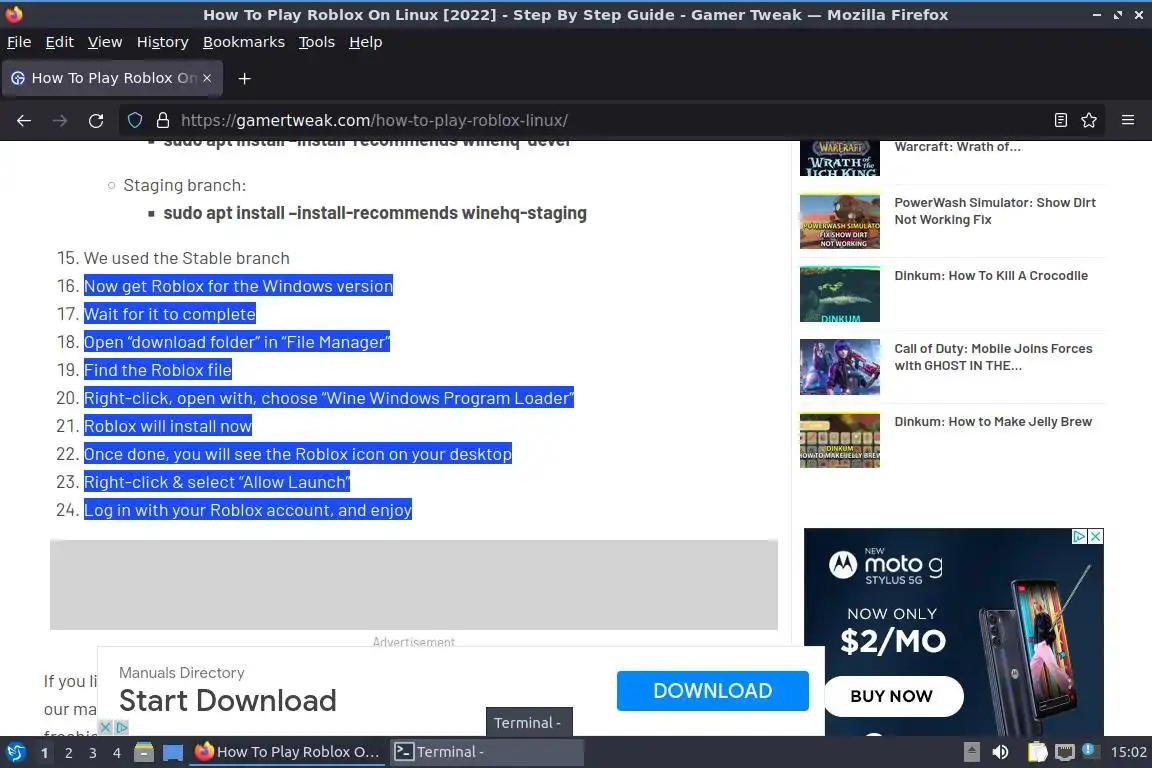Switch to Terminal window in taskbar
The width and height of the screenshot is (1152, 768).
coord(486,753)
